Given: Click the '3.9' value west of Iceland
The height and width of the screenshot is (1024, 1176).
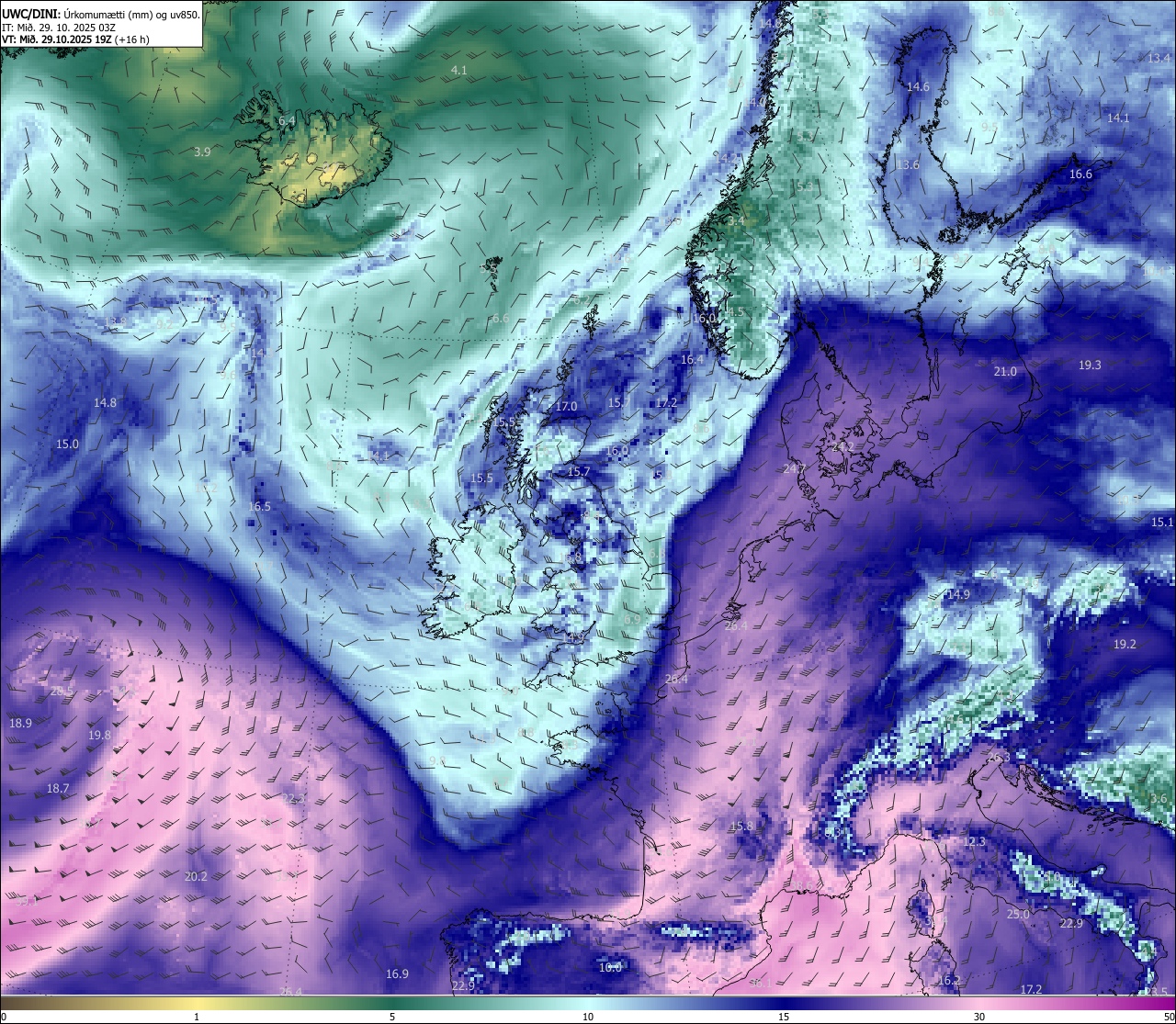Looking at the screenshot, I should (x=202, y=152).
